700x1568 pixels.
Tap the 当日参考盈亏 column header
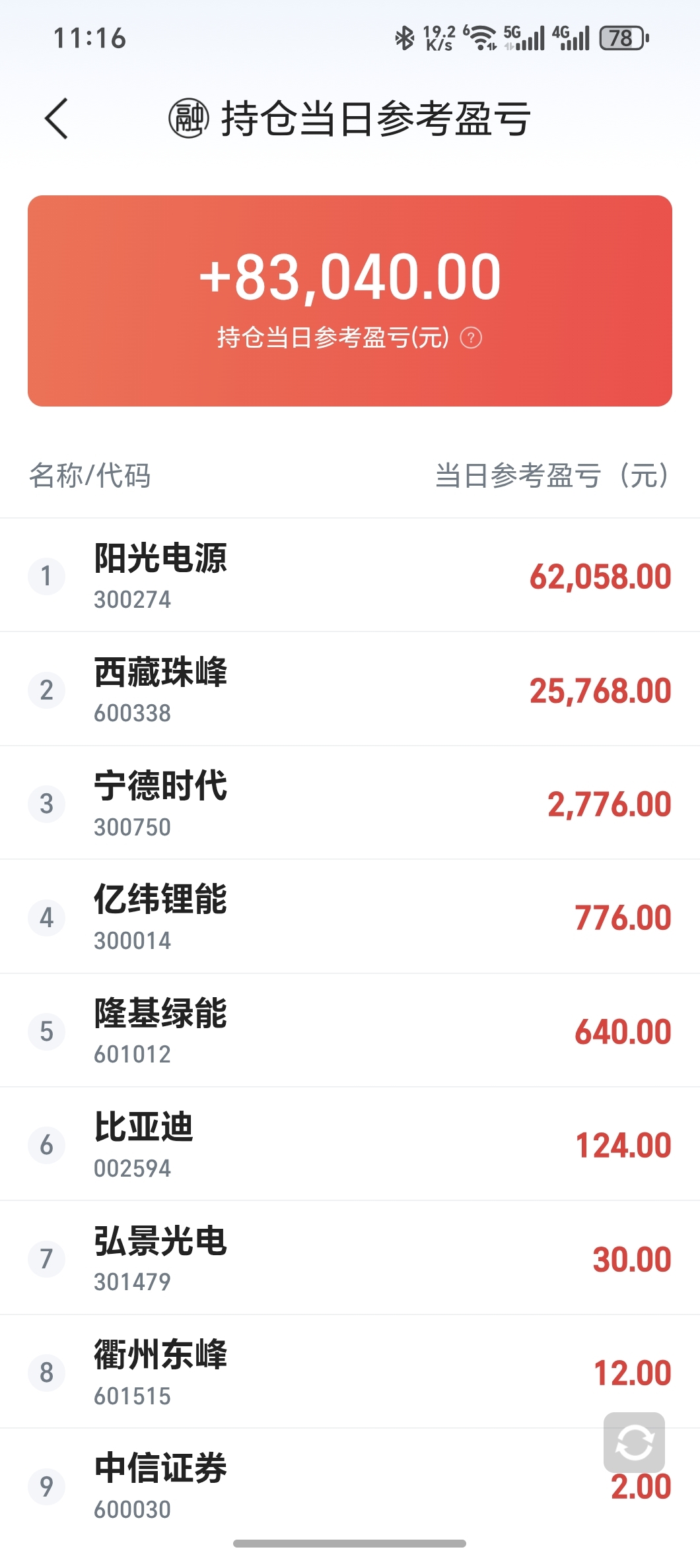(x=551, y=476)
